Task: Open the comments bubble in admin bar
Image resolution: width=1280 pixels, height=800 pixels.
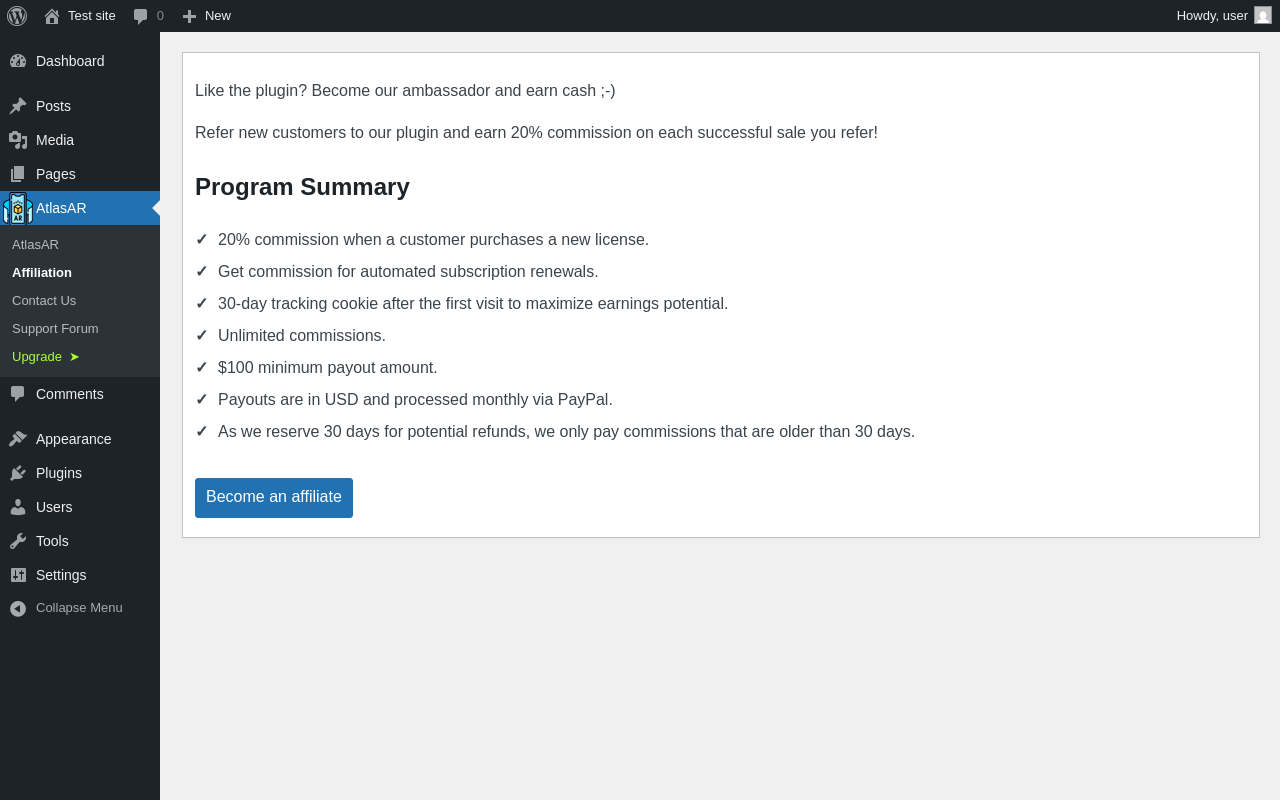Action: 141,16
